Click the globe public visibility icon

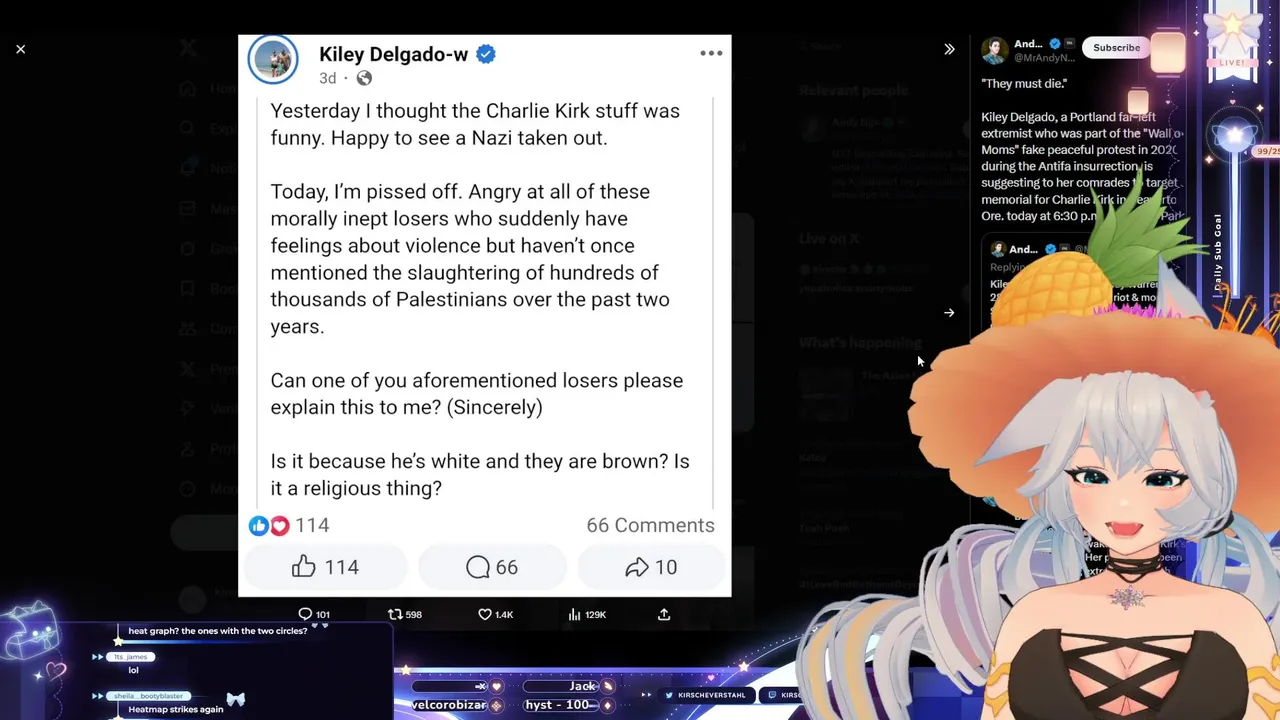364,78
